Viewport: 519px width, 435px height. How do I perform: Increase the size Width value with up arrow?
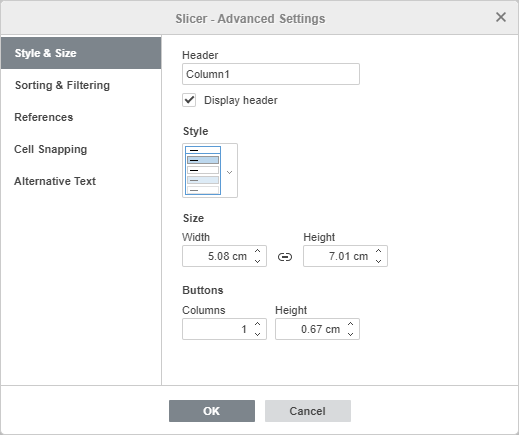[x=257, y=251]
